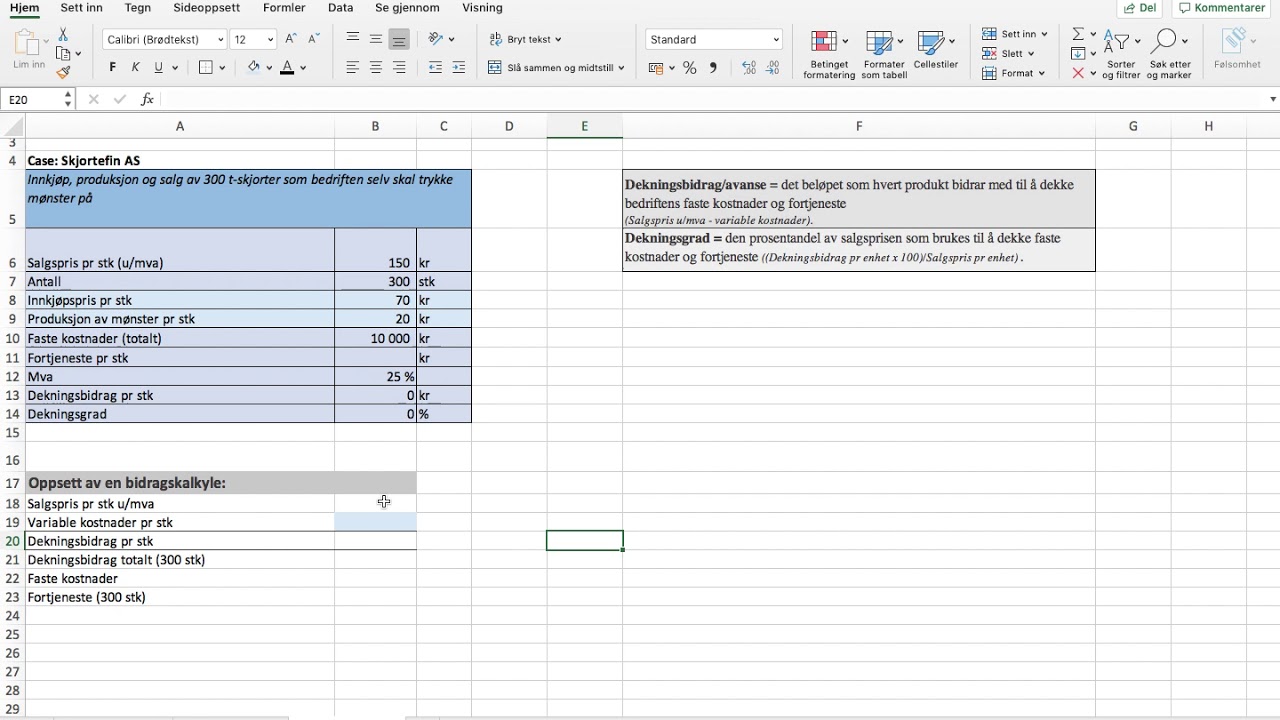Image resolution: width=1280 pixels, height=720 pixels.
Task: Align text left horizontally
Action: click(x=353, y=68)
